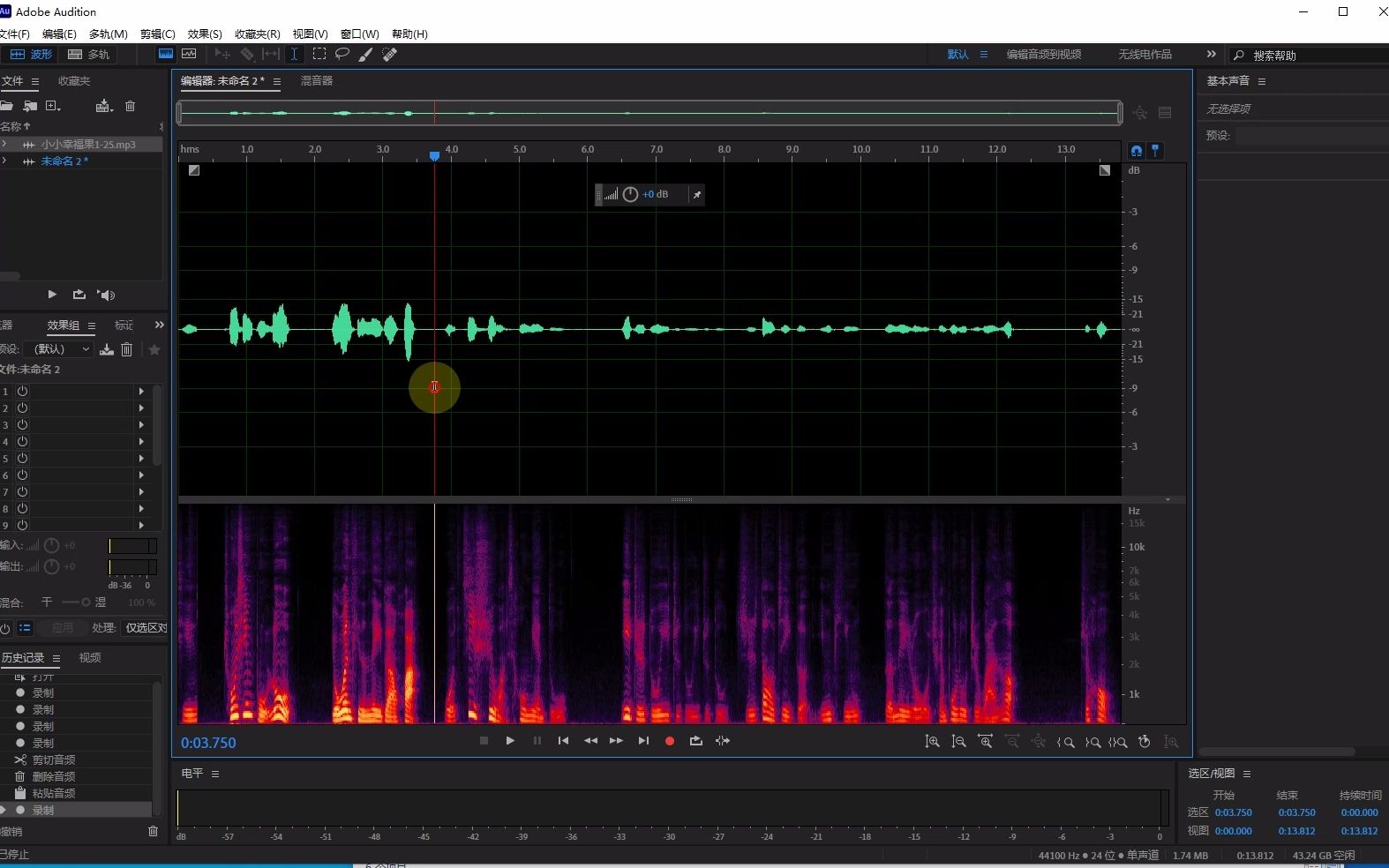Viewport: 1389px width, 868px height.
Task: Toggle power for effect slot 3
Action: (x=23, y=424)
